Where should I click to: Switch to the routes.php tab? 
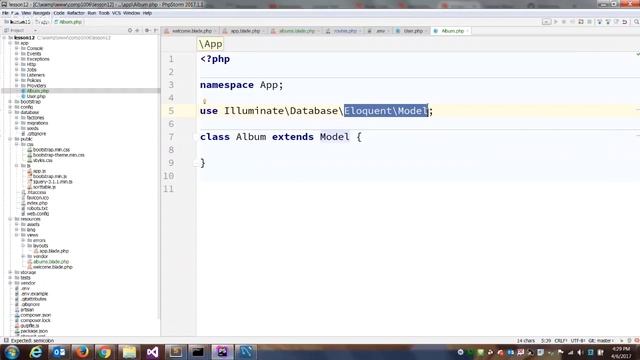[345, 31]
